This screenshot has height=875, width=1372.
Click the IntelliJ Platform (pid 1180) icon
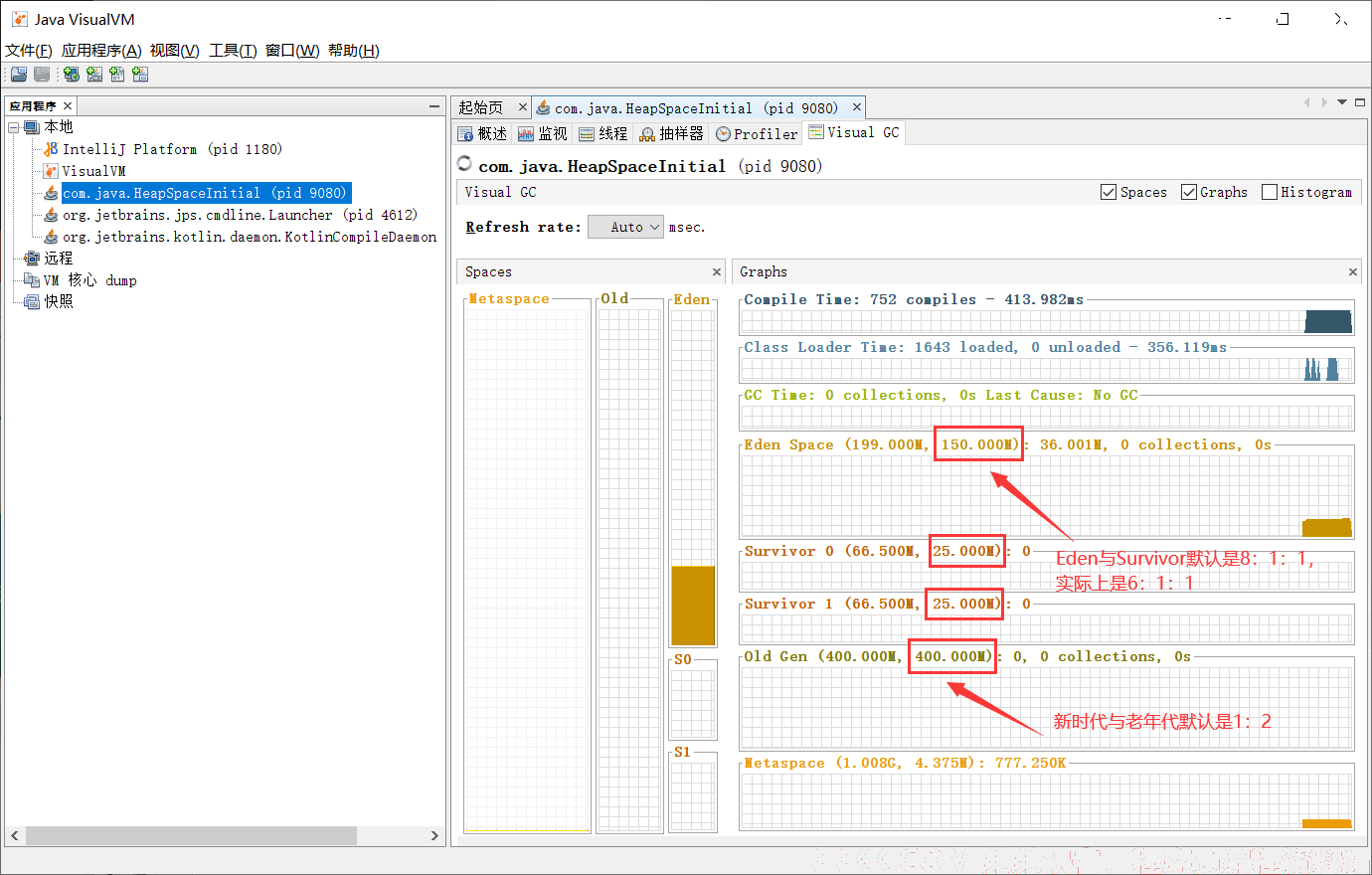point(51,149)
